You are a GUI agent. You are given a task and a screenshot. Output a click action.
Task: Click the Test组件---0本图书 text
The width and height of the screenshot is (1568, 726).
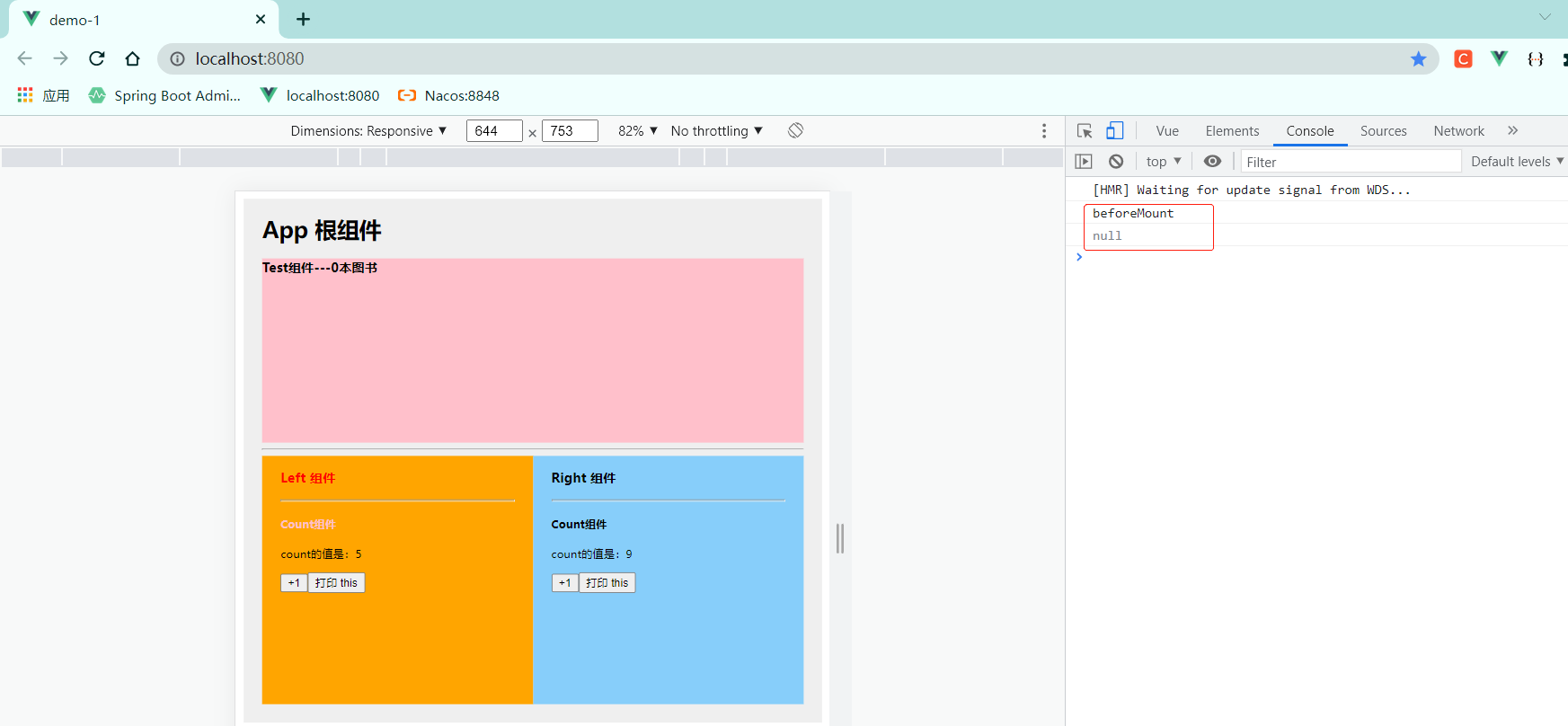pos(320,268)
